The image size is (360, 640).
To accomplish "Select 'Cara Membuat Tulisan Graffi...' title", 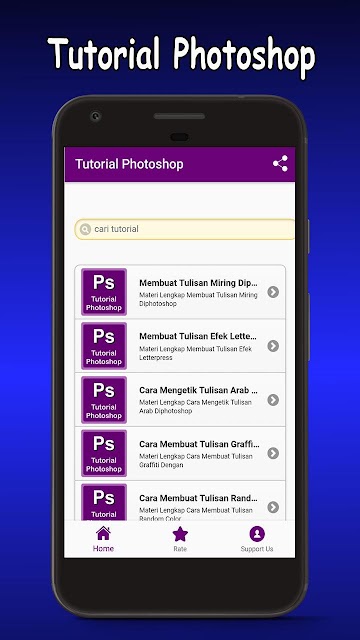I will coord(199,444).
